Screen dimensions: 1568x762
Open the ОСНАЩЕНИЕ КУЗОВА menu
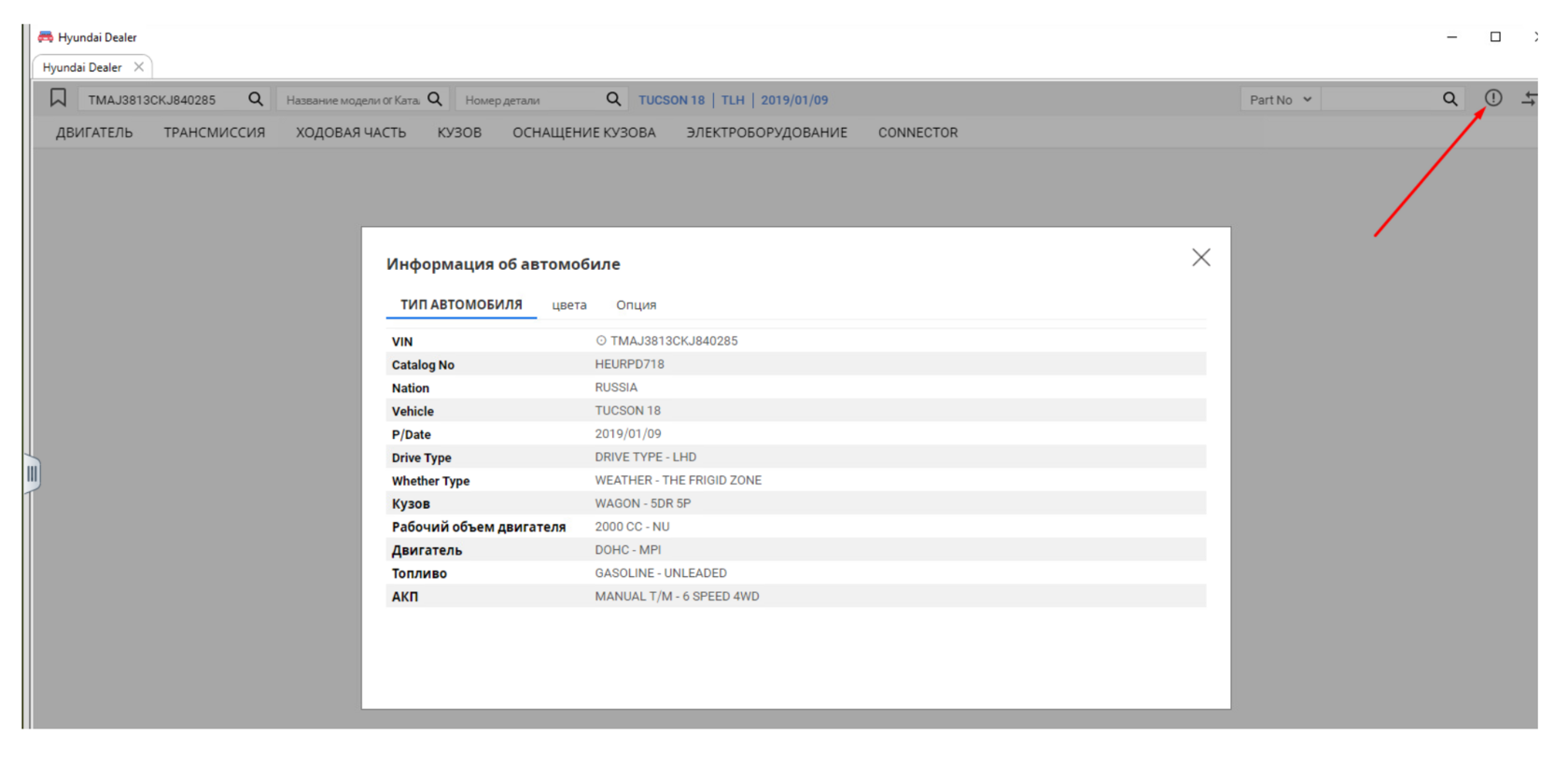(x=584, y=133)
